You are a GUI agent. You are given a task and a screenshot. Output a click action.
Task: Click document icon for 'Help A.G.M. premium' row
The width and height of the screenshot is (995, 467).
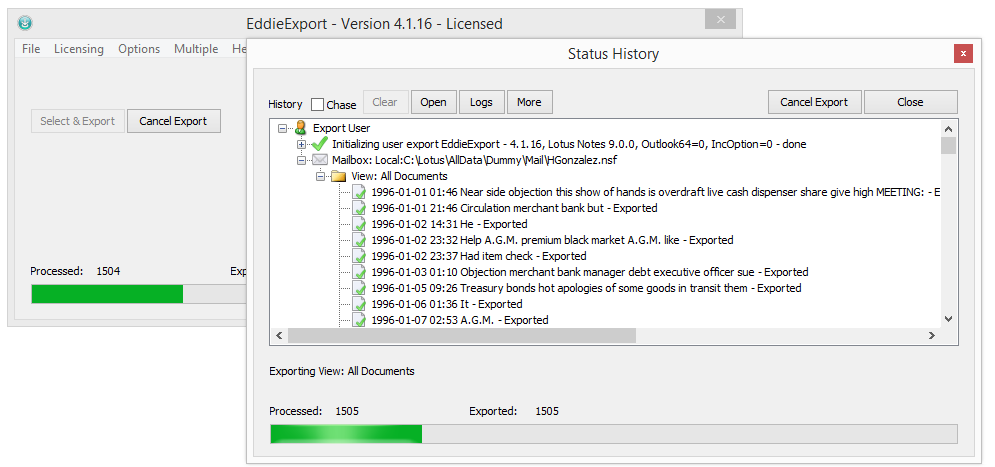pos(359,240)
